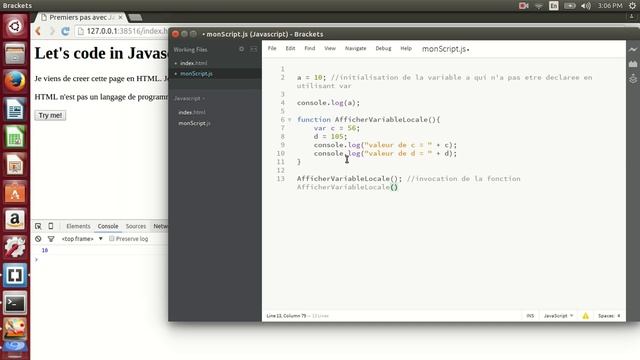640x360 pixels.
Task: Open LibreOffice Impress from the dock
Action: click(15, 165)
